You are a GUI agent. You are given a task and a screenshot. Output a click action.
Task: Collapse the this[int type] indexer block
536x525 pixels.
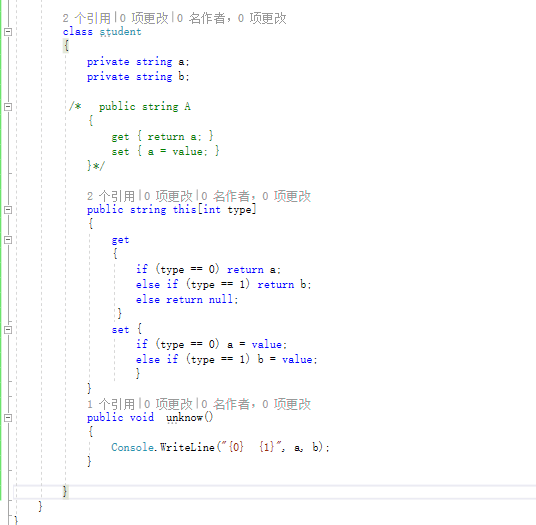8,210
